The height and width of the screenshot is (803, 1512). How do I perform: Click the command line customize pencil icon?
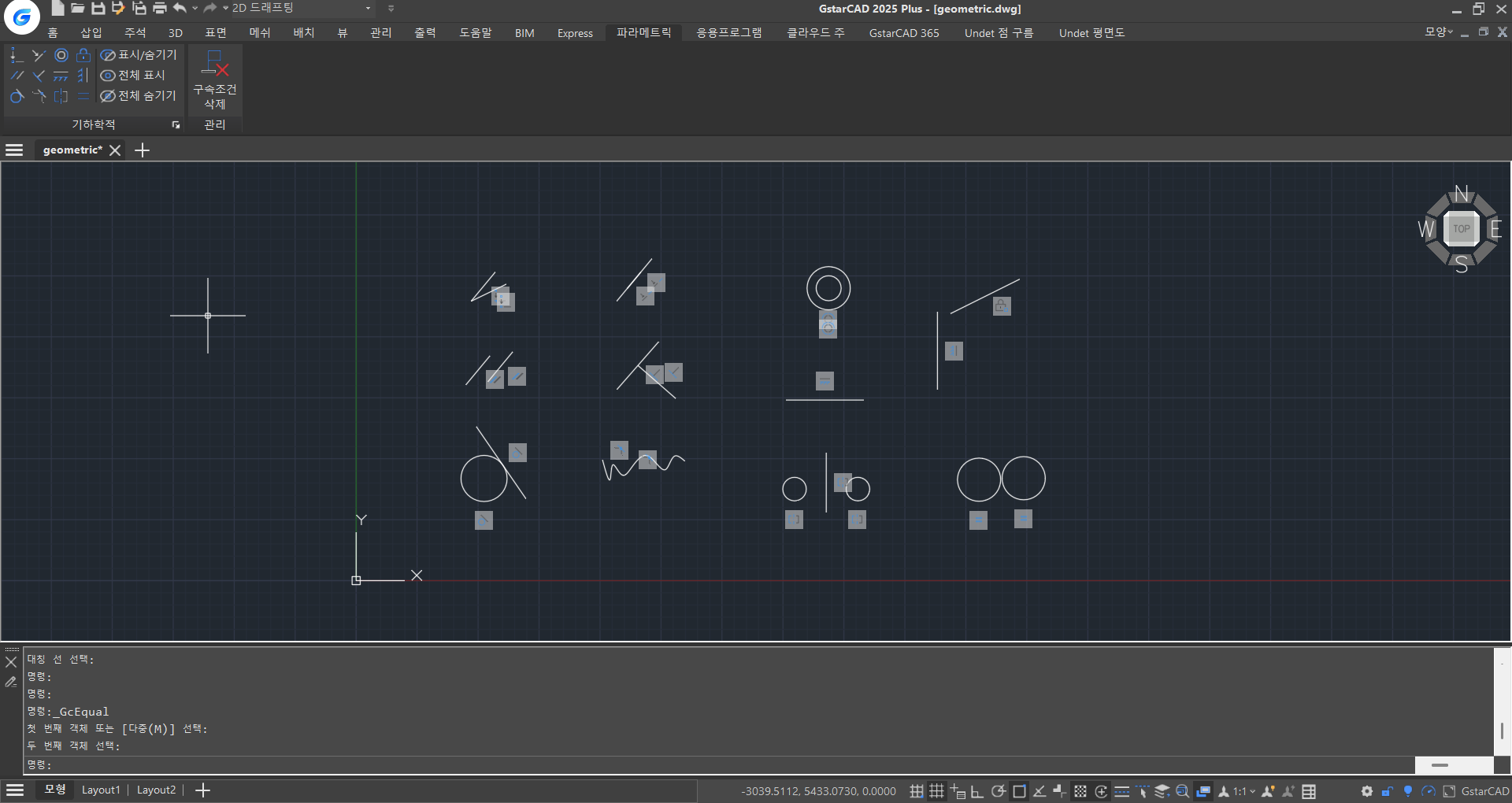pyautogui.click(x=11, y=682)
